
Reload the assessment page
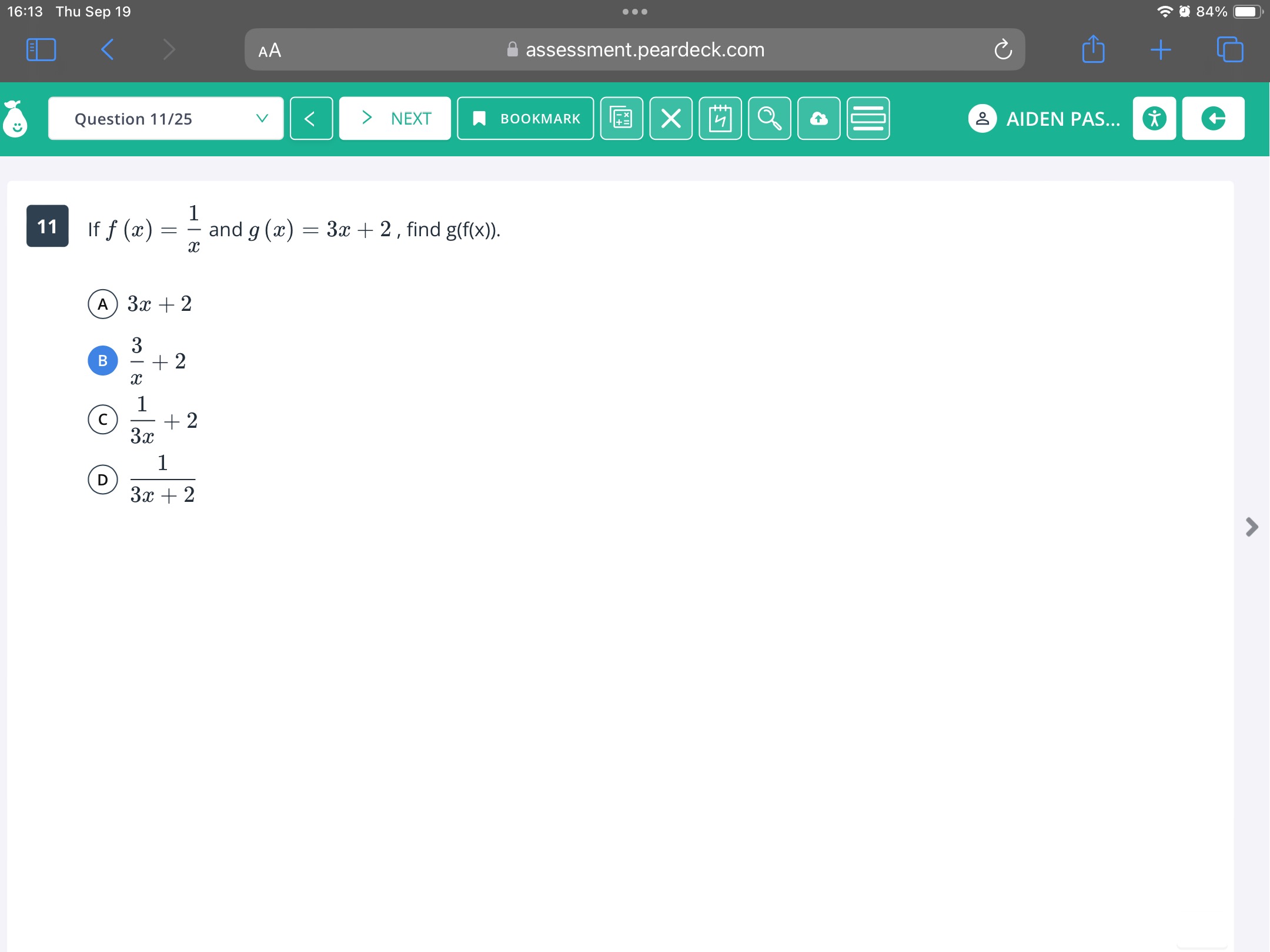1003,49
